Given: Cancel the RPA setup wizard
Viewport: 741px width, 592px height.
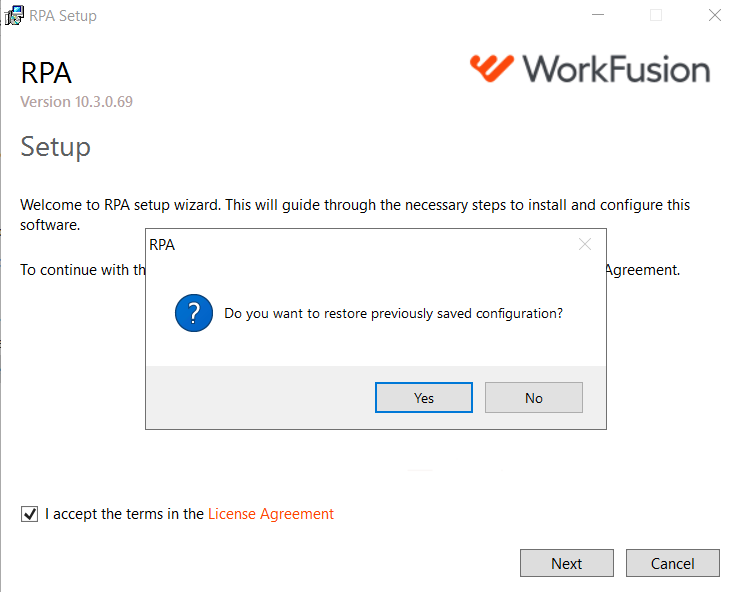Looking at the screenshot, I should tap(672, 563).
